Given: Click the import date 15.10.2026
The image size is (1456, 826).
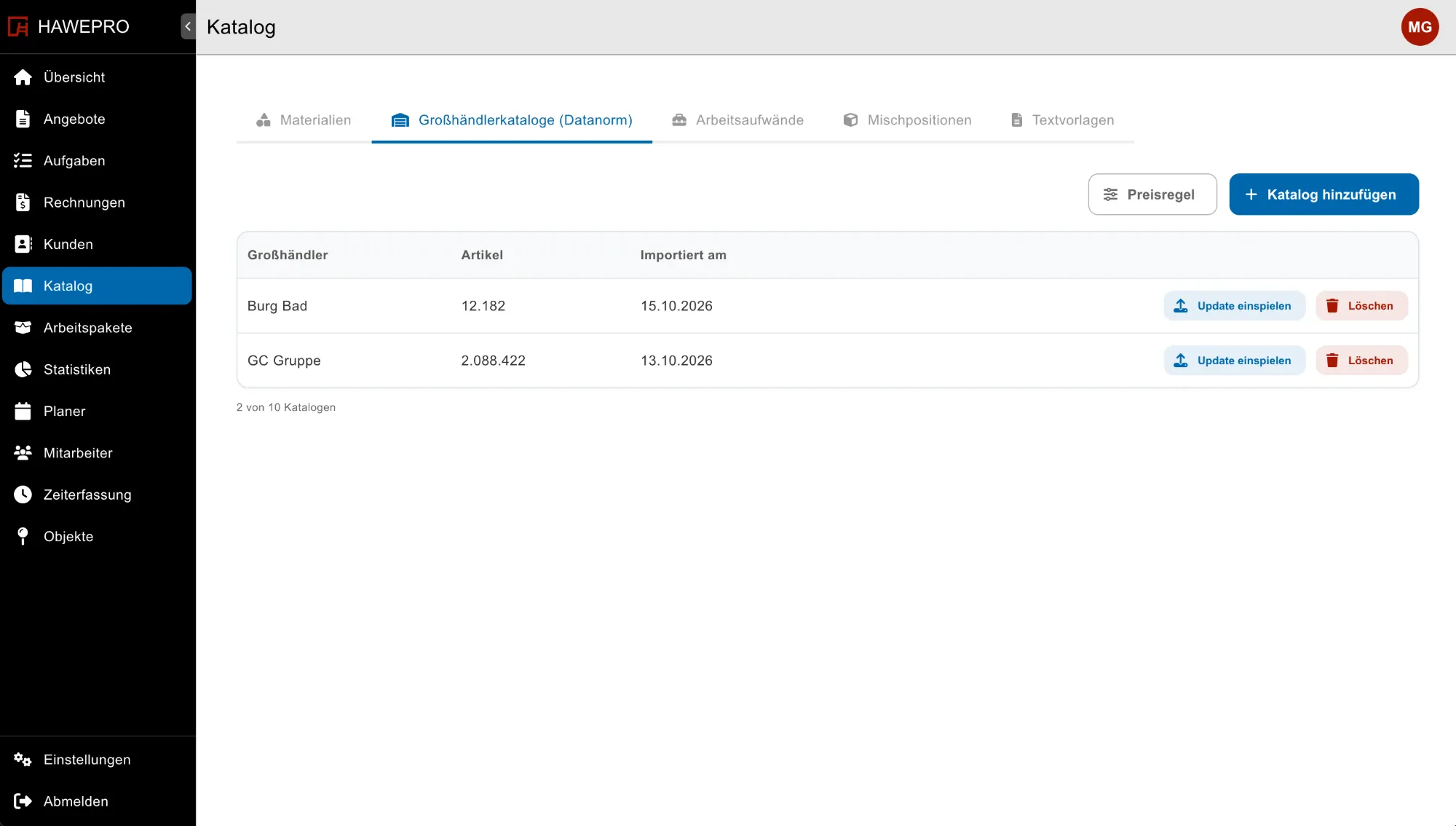Looking at the screenshot, I should click(x=676, y=306).
